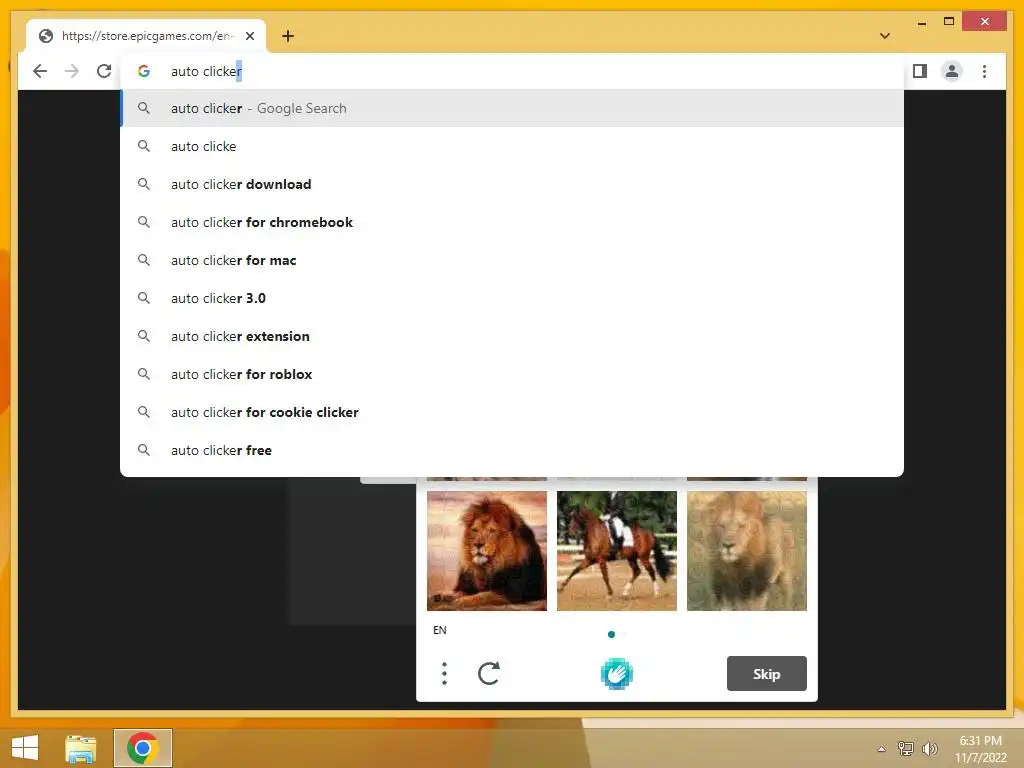Click the Chrome taskbar icon
Viewport: 1024px width, 768px height.
[x=142, y=748]
